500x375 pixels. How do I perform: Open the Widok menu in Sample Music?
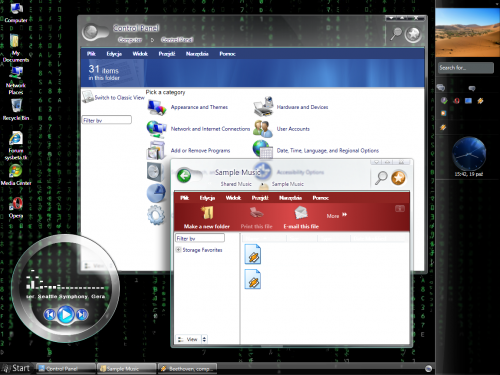233,198
